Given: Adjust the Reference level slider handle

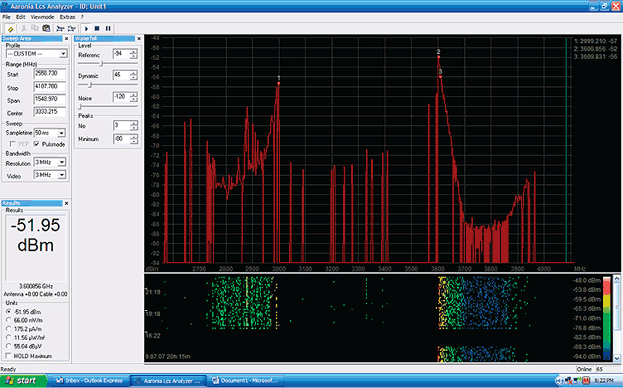Looking at the screenshot, I should pyautogui.click(x=101, y=64).
